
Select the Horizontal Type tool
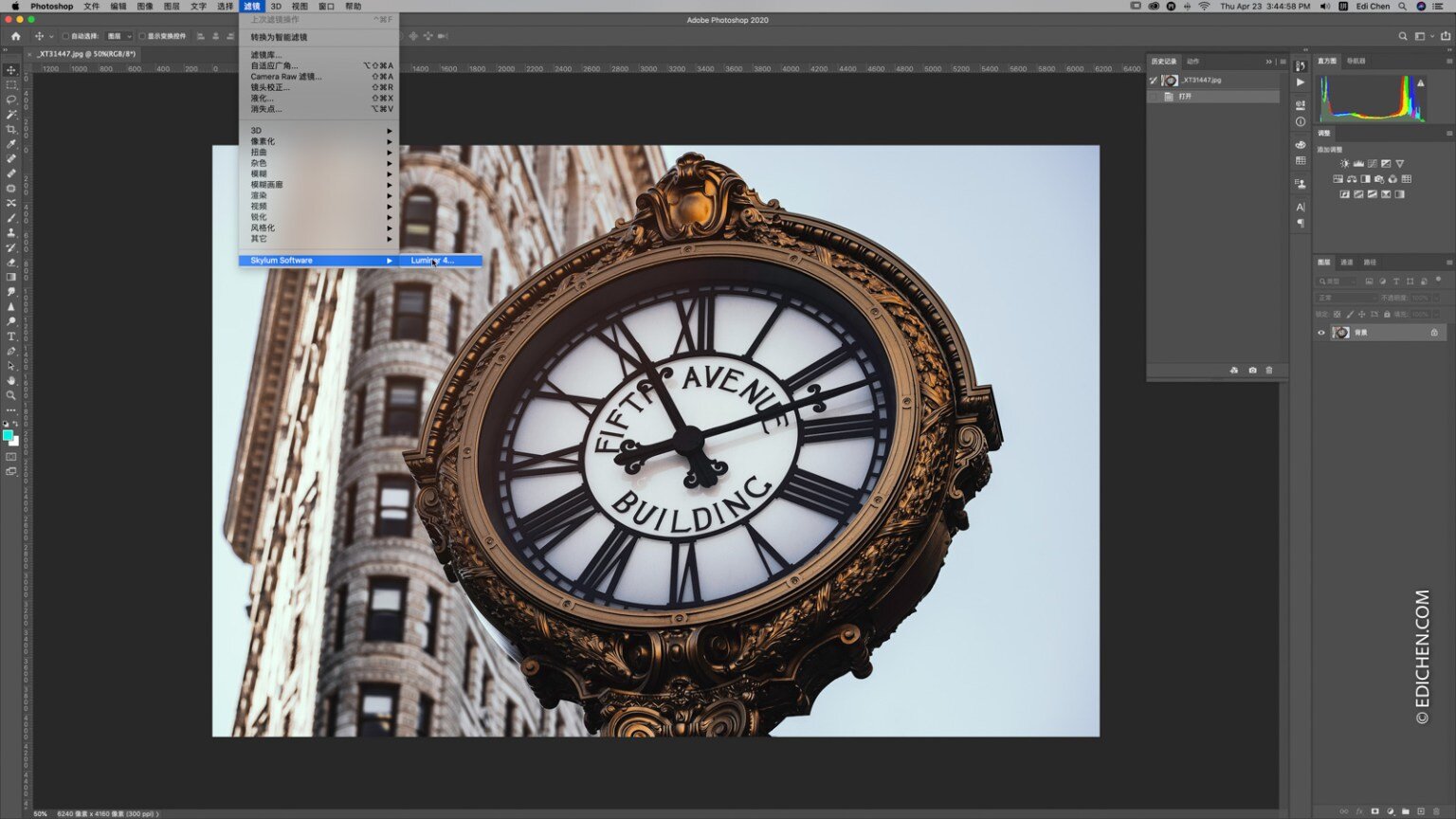(x=11, y=337)
